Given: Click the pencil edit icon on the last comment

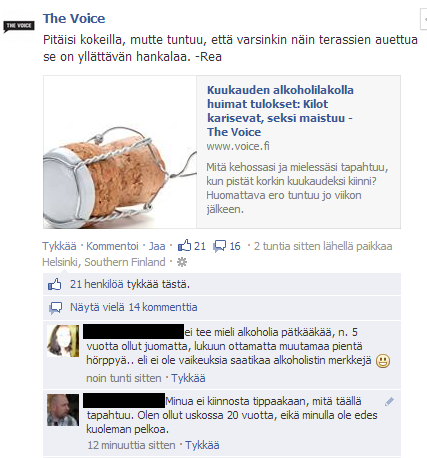Looking at the screenshot, I should pyautogui.click(x=389, y=402).
